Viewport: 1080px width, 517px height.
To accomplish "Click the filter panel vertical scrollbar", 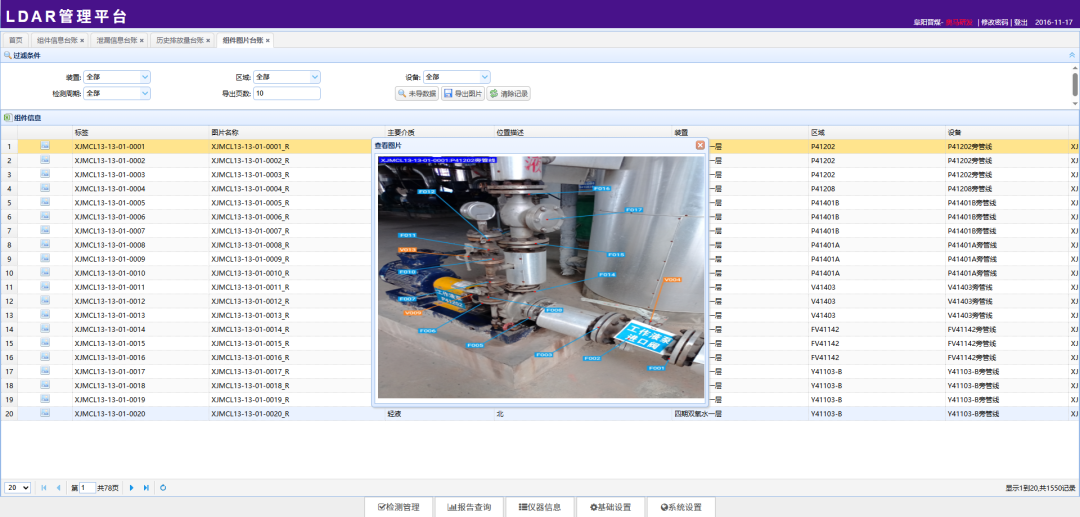I will point(1075,84).
